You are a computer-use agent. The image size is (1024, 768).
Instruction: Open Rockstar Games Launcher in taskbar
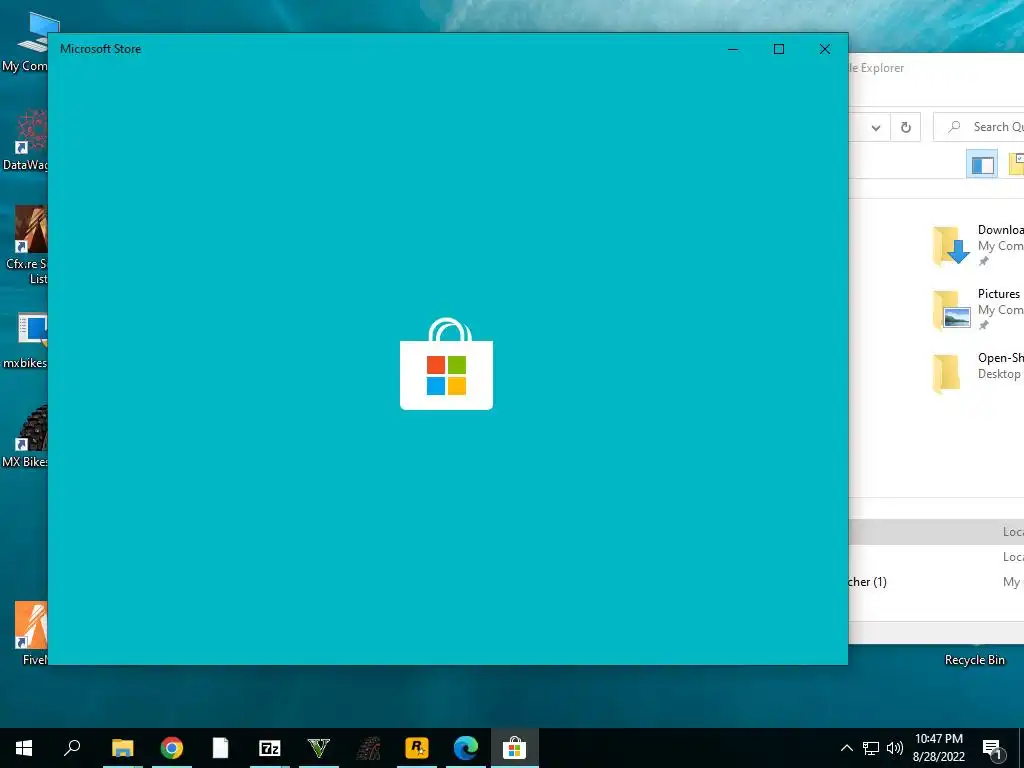tap(417, 748)
